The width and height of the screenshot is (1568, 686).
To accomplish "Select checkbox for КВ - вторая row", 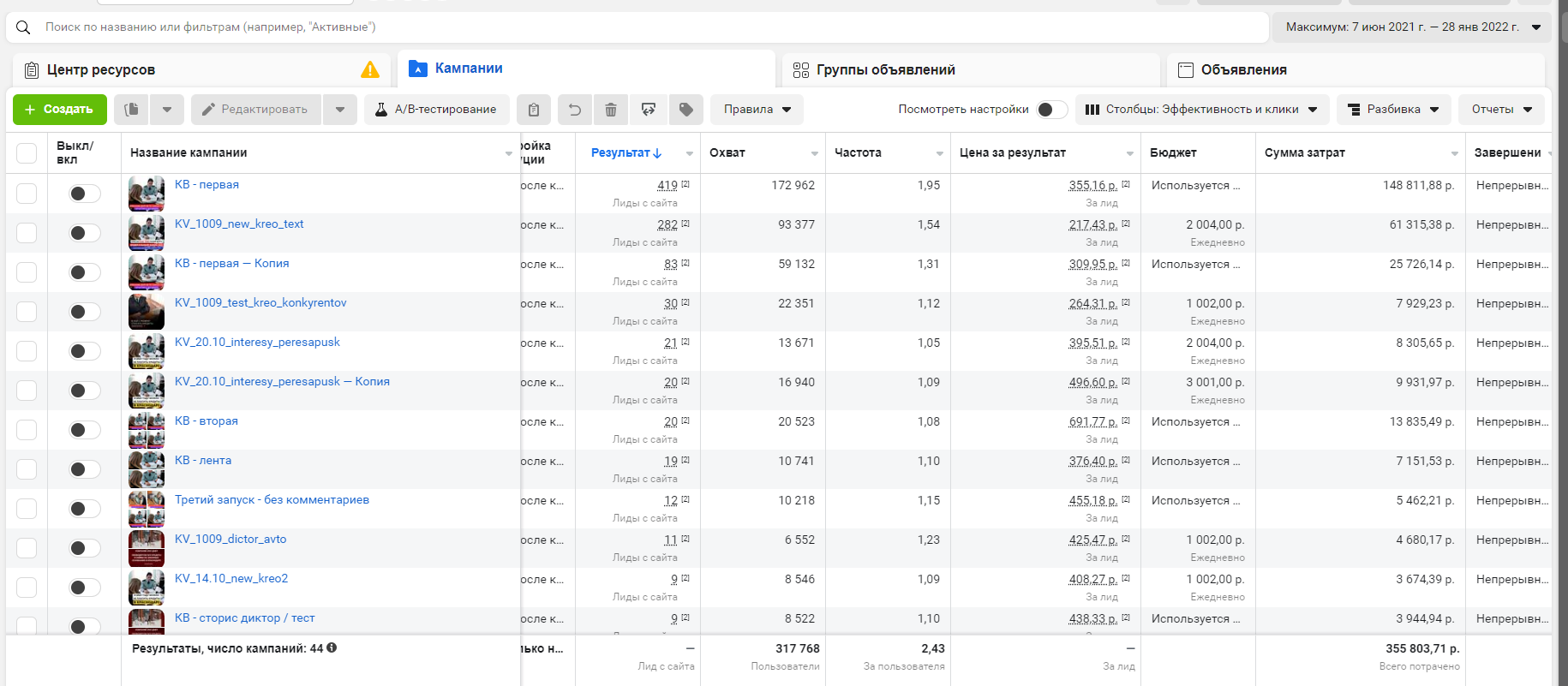I will click(27, 430).
